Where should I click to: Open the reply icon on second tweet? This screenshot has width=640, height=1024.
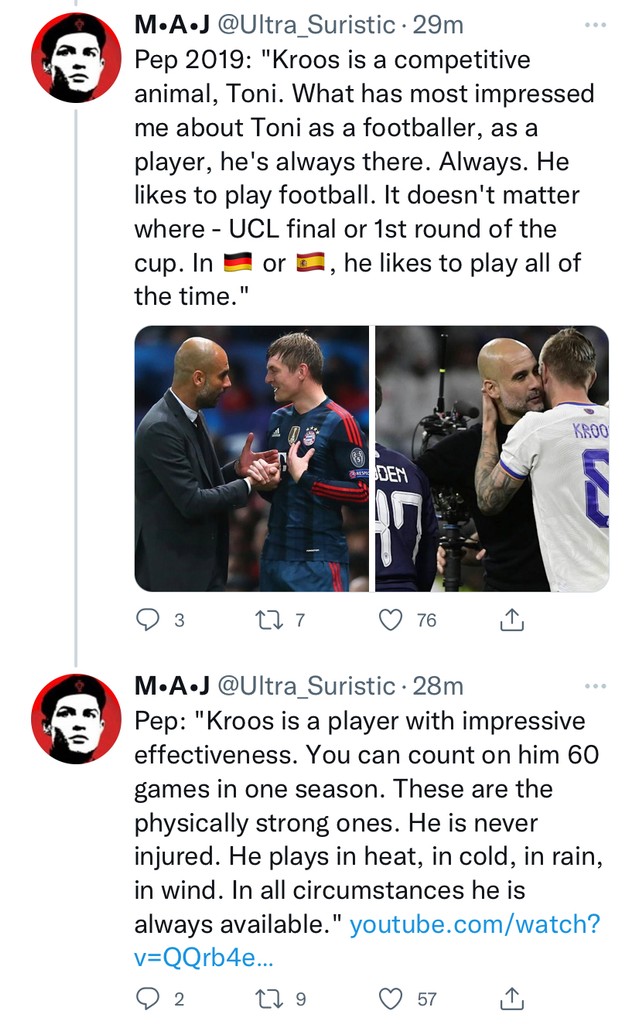click(148, 998)
